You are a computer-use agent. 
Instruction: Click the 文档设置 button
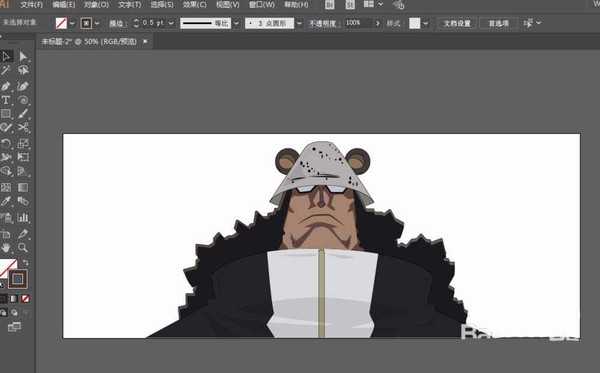(x=457, y=23)
